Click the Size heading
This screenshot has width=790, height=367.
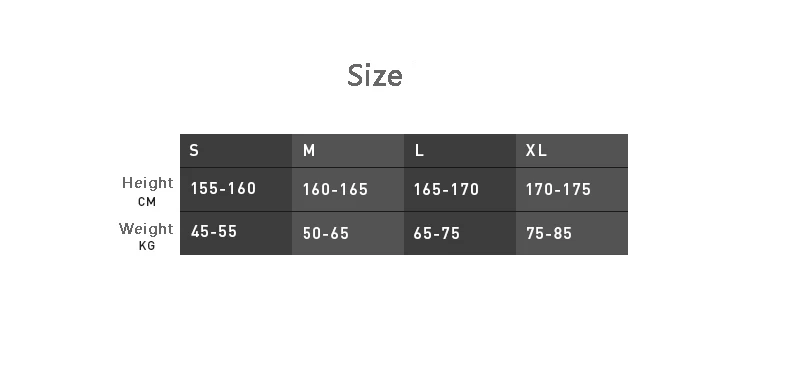click(x=375, y=76)
